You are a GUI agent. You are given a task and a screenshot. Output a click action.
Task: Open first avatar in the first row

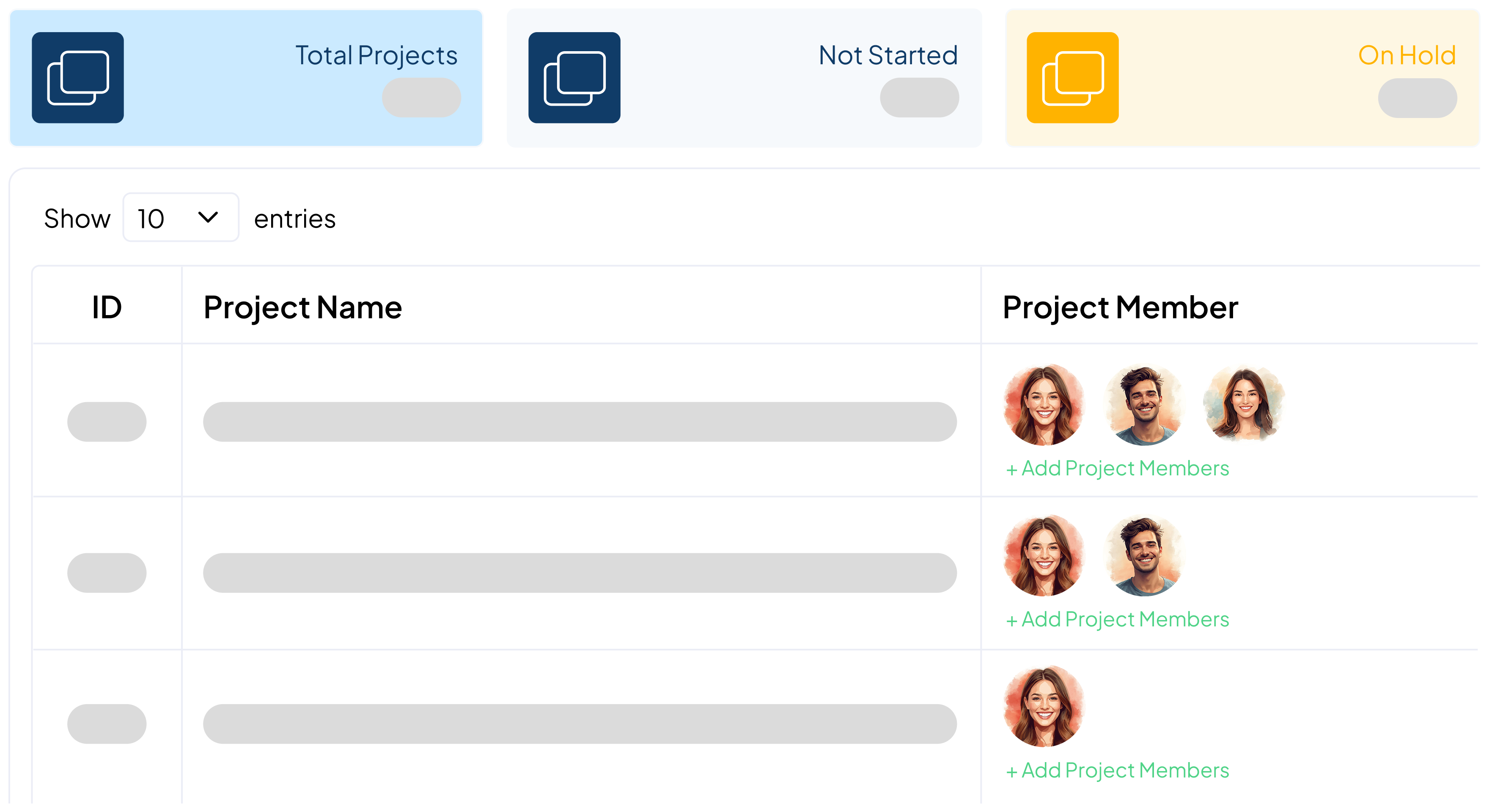coord(1044,405)
